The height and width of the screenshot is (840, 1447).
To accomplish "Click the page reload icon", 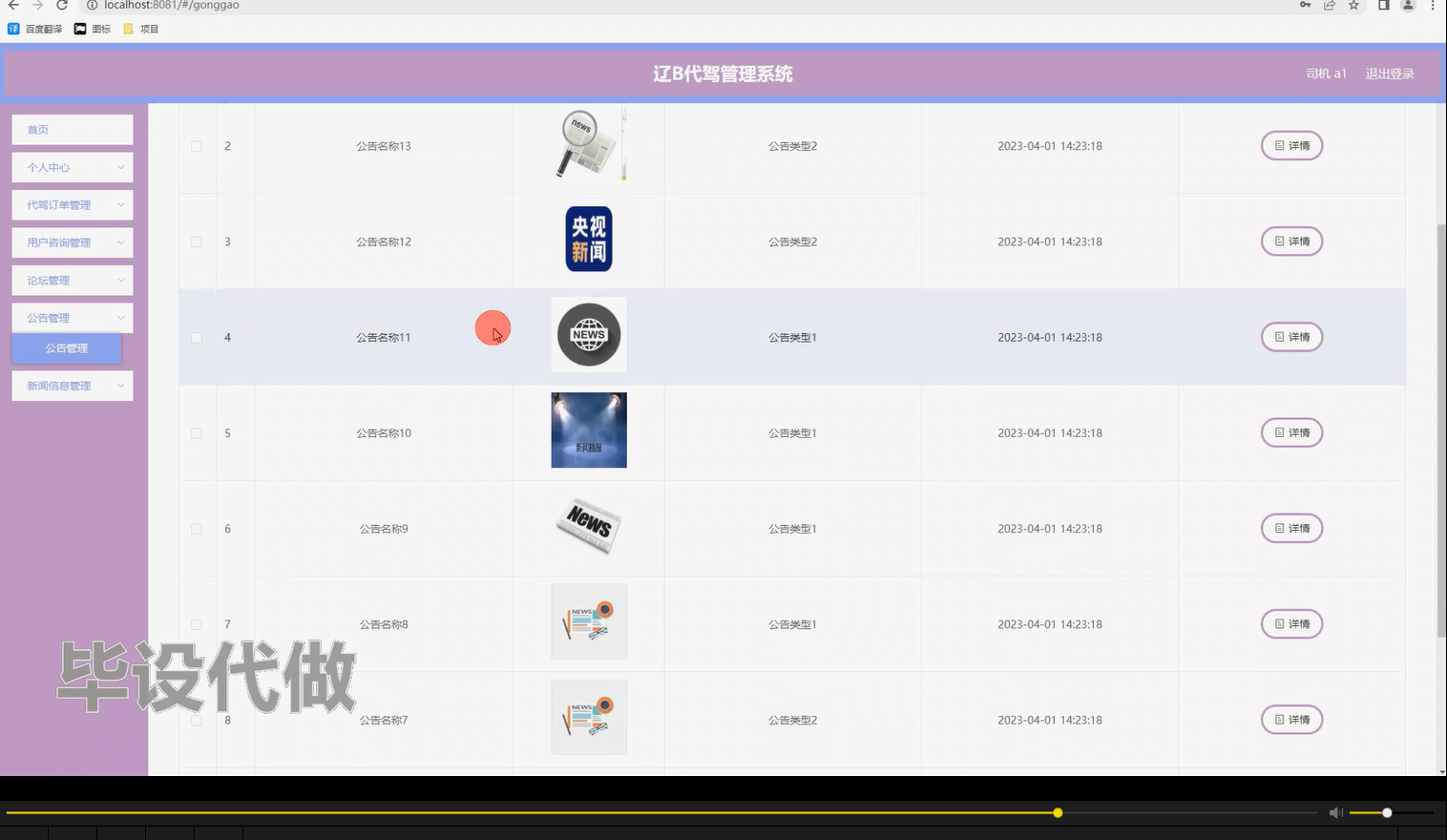I will (x=61, y=6).
